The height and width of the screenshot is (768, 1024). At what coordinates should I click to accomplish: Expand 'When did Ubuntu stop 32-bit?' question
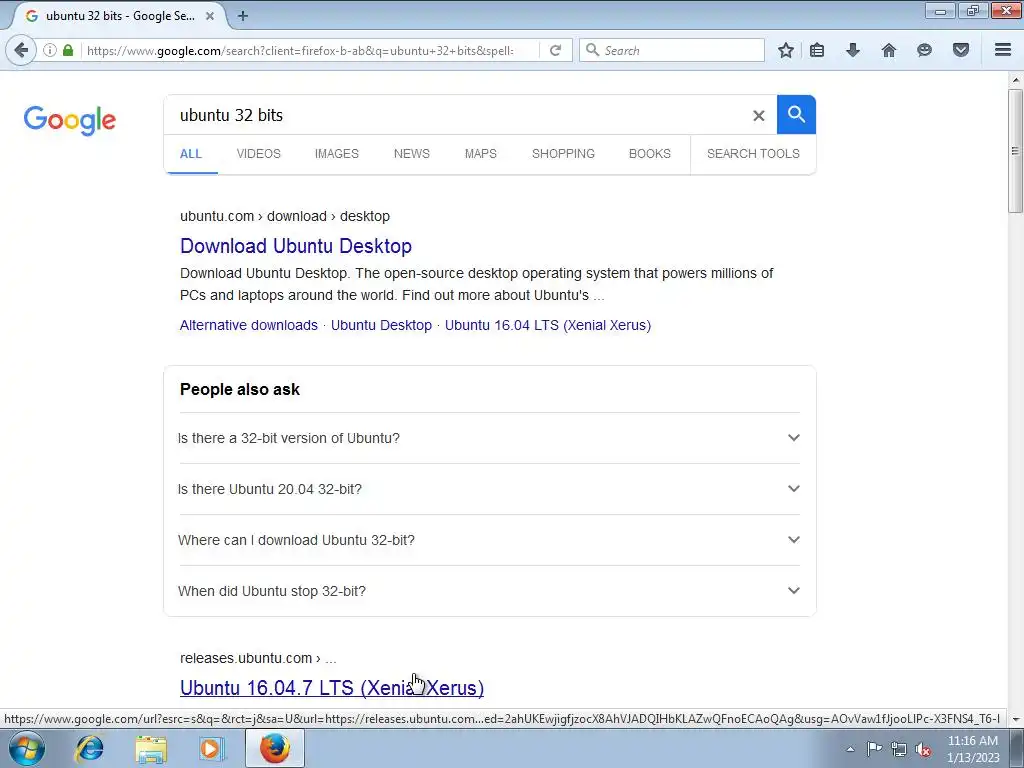coord(489,591)
